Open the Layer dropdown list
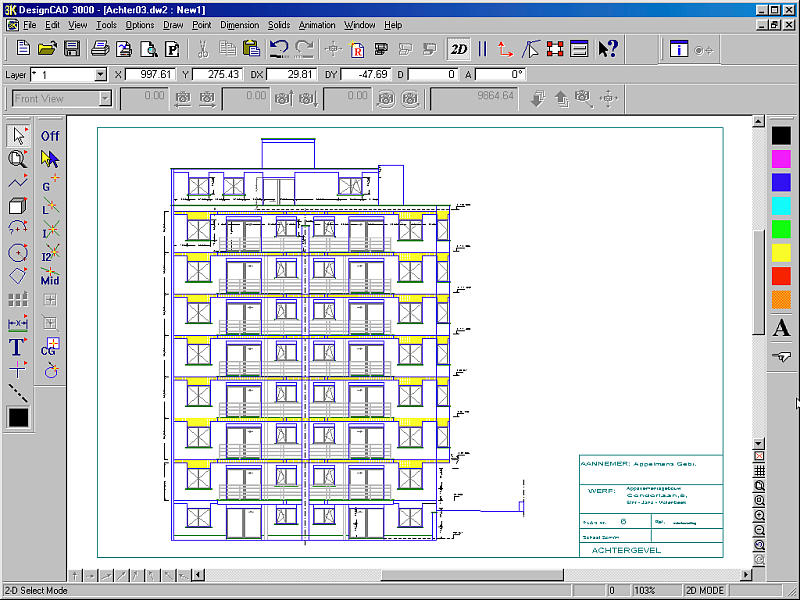The width and height of the screenshot is (800, 600). [x=100, y=75]
